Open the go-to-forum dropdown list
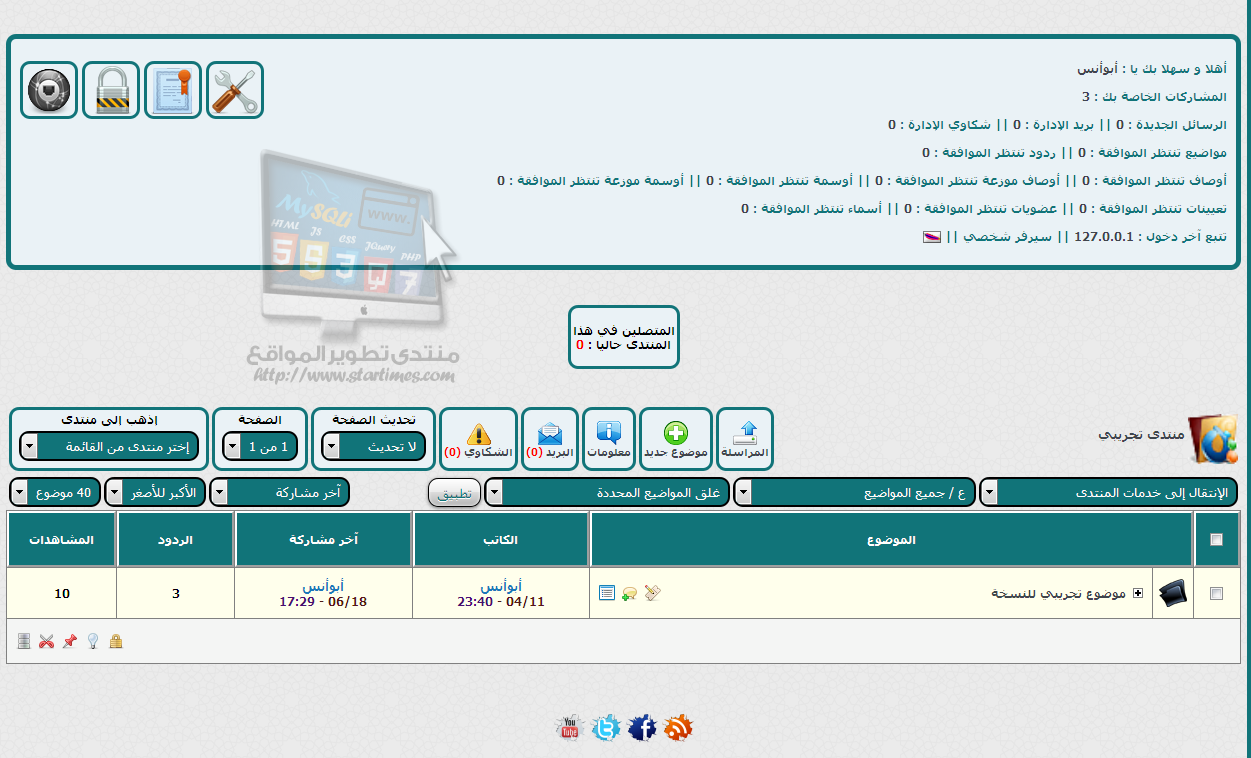Screen dimensions: 1251x758 (x=110, y=447)
